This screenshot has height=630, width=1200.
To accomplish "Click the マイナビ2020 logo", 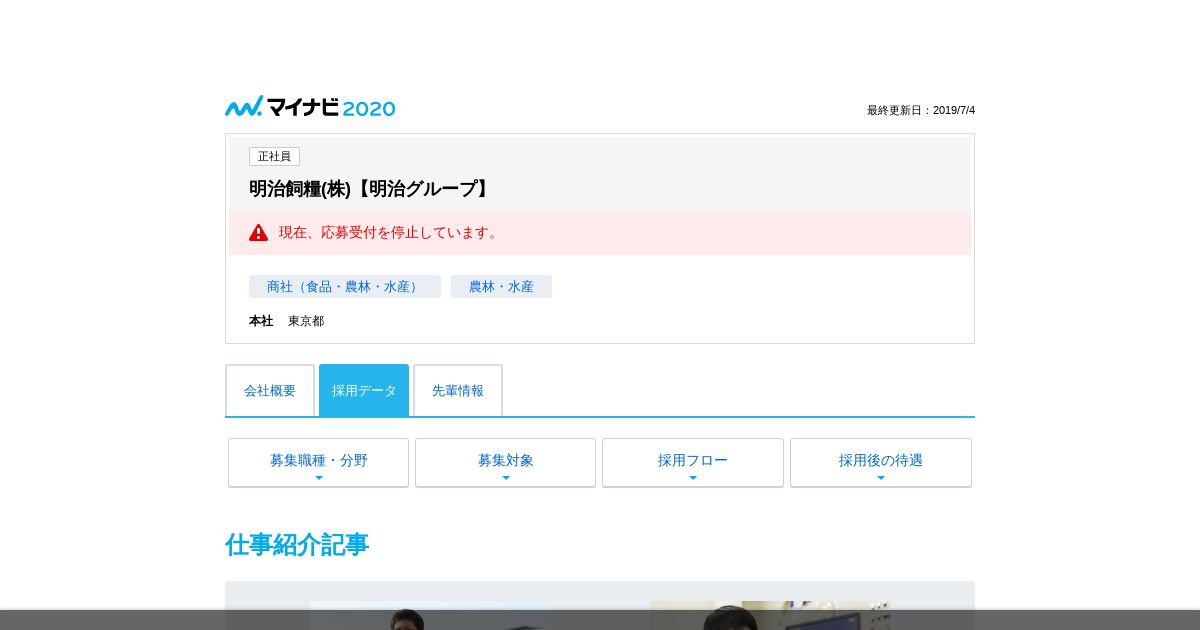I will tap(310, 107).
